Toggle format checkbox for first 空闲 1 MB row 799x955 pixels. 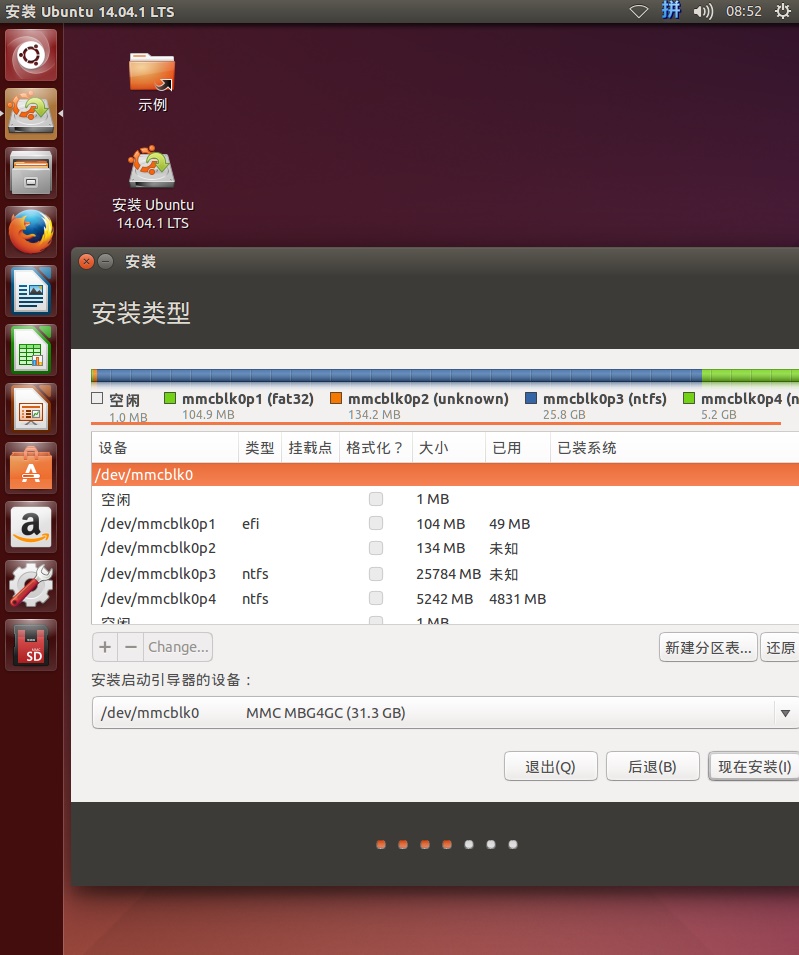376,499
